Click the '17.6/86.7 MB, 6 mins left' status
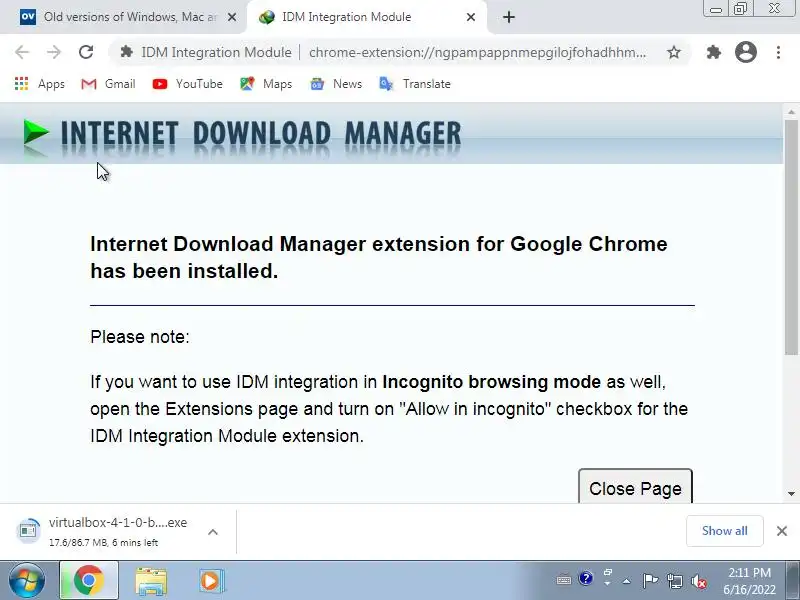 104,542
